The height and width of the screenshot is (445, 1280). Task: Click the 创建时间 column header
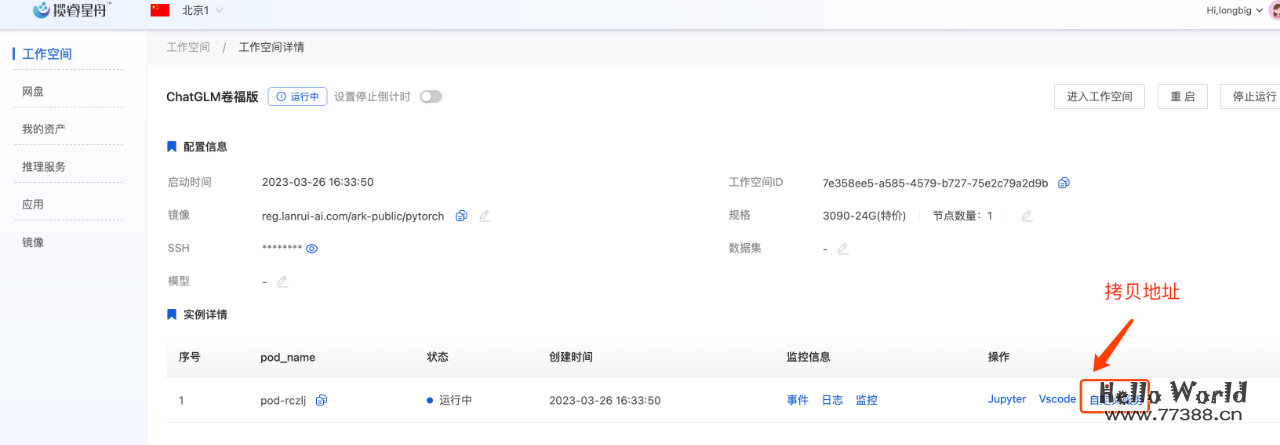tap(571, 357)
